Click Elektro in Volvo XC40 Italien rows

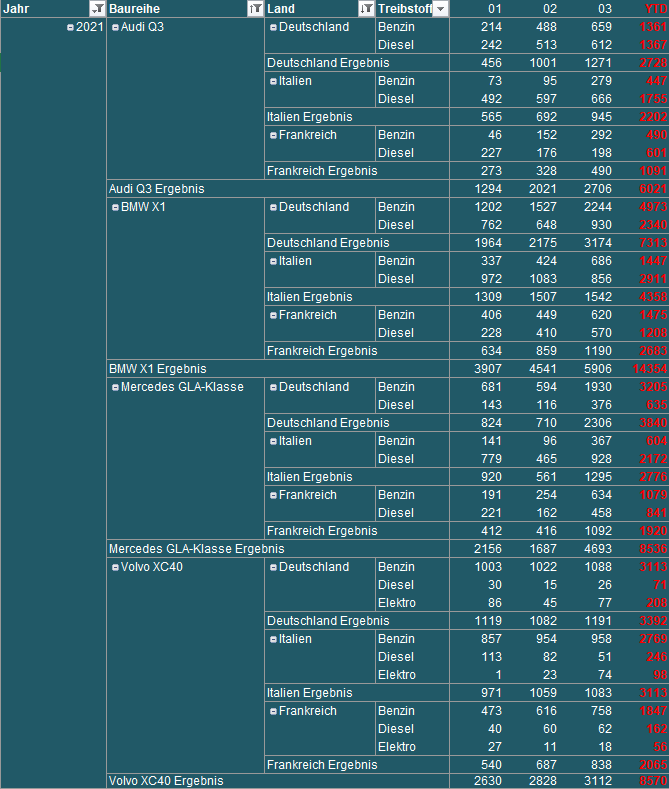397,675
